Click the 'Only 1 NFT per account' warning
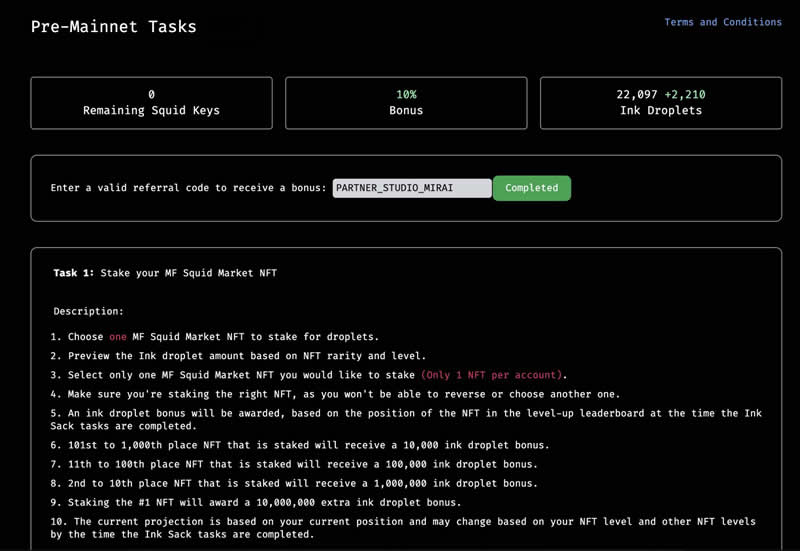 coord(491,375)
